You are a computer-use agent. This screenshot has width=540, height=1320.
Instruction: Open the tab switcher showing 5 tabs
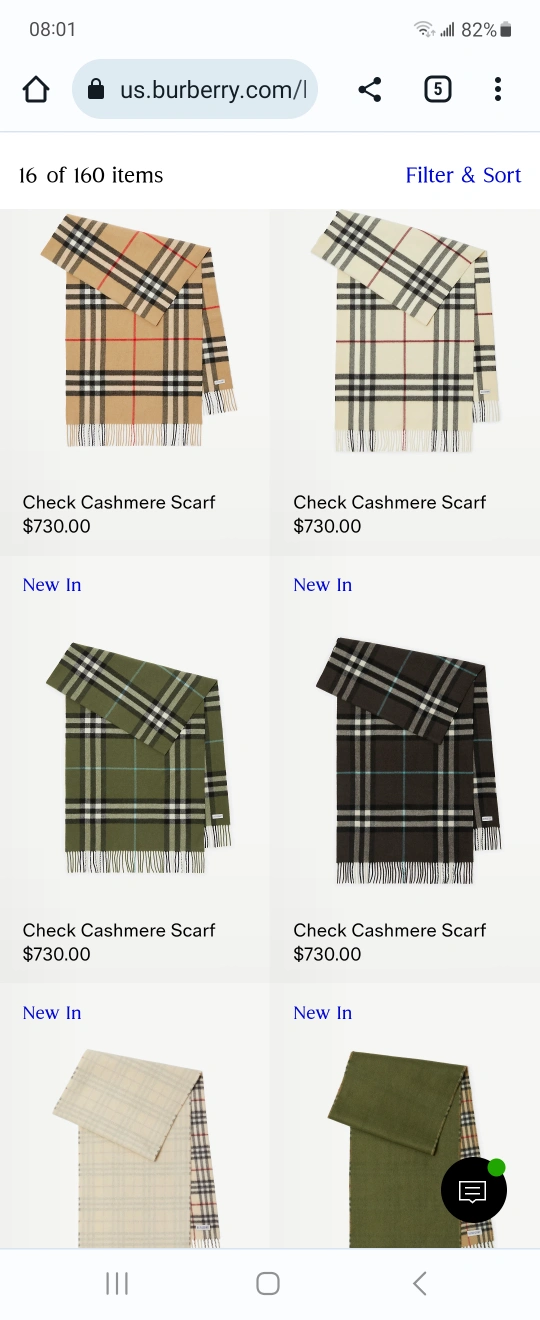tap(437, 90)
